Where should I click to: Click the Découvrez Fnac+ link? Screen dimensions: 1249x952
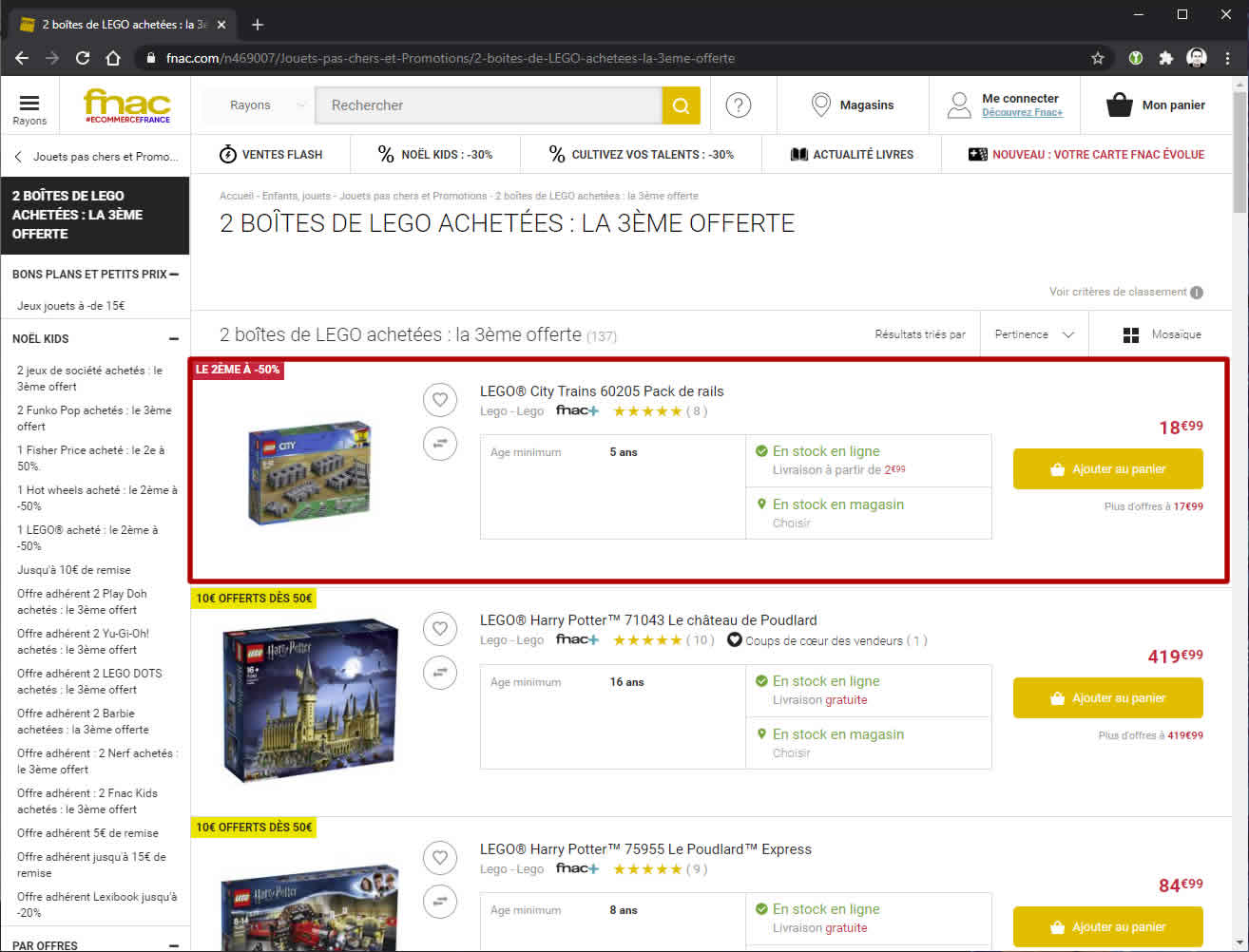click(x=1023, y=112)
